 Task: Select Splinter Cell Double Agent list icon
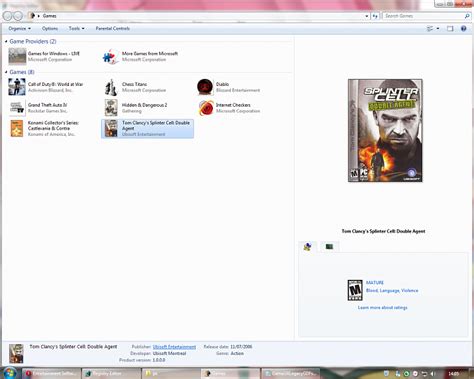tap(111, 129)
